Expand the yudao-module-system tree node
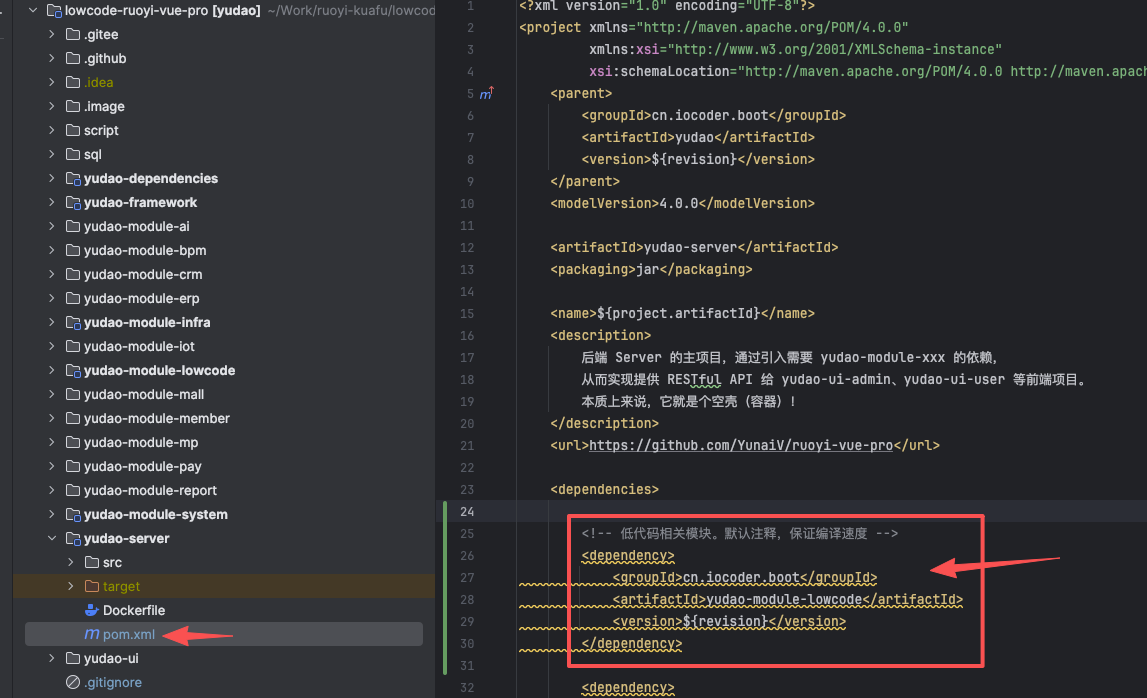Screen dimensions: 1147x698 [52, 514]
